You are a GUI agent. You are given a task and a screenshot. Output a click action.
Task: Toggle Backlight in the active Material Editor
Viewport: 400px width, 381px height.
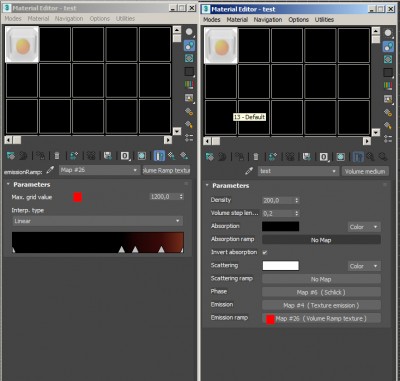389,46
